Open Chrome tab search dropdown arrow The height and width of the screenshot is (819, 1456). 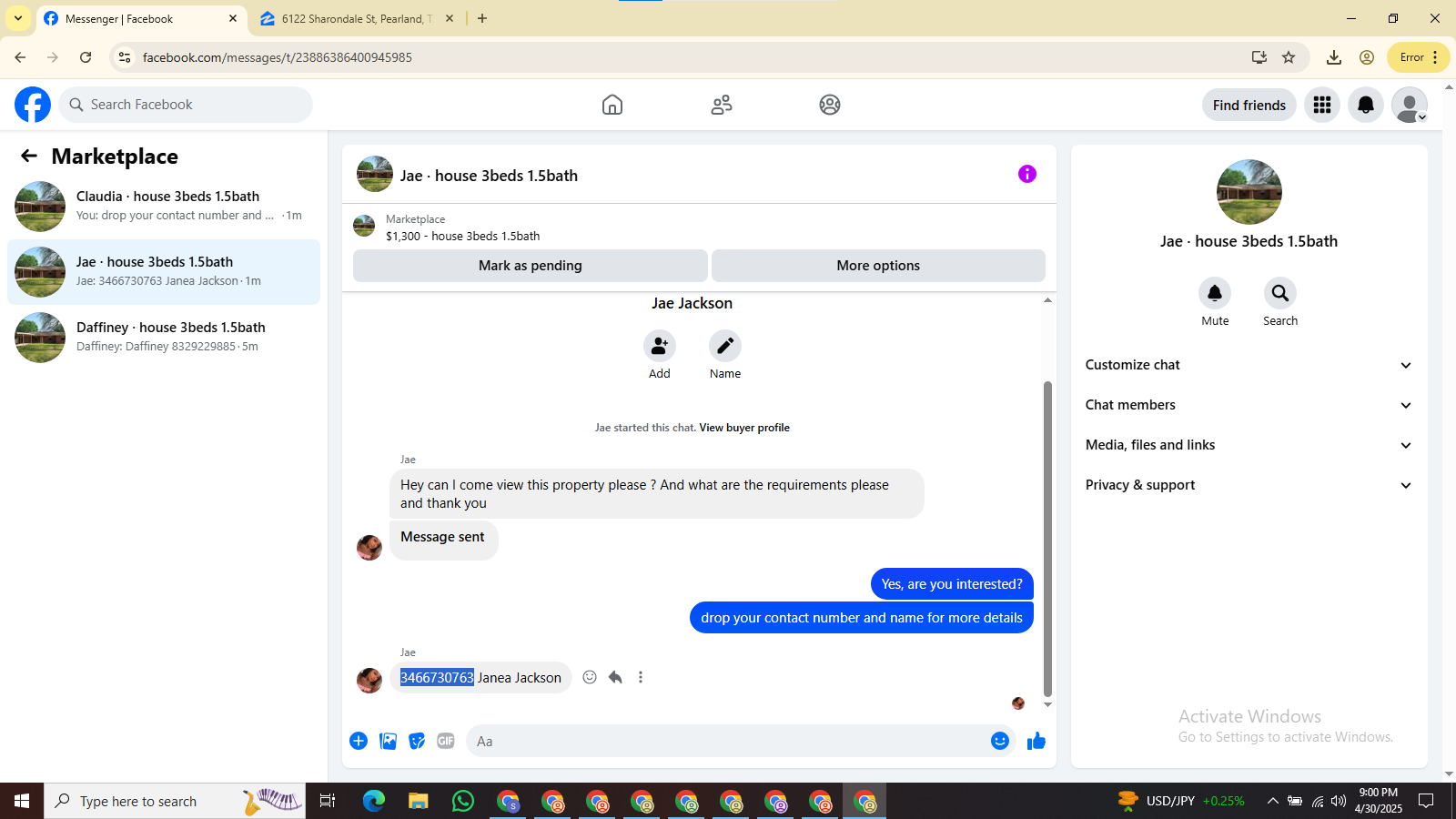[18, 18]
